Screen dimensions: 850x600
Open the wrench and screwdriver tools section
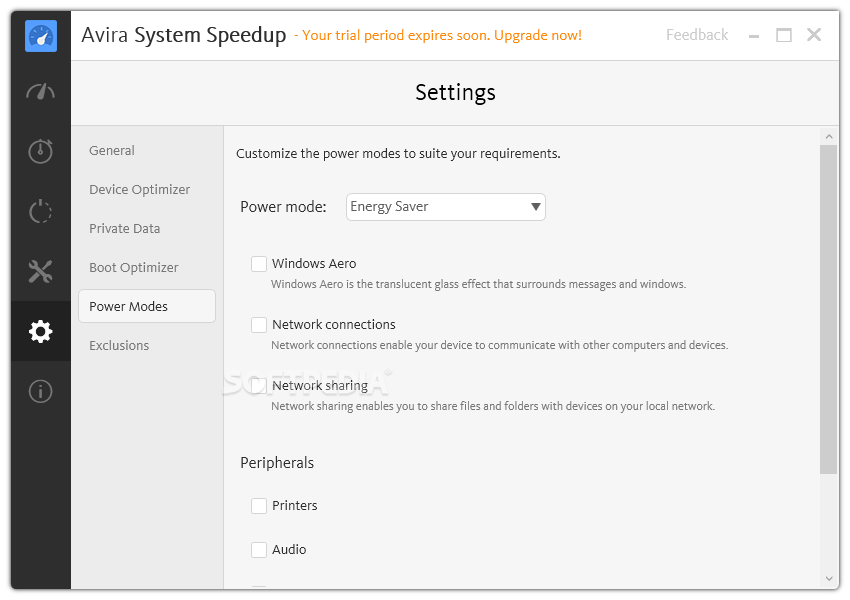click(41, 272)
